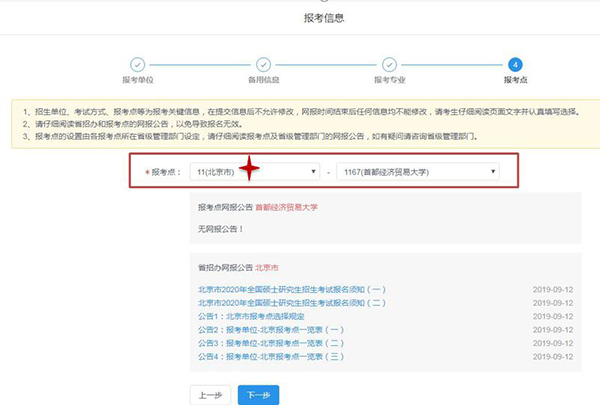Click the red 北京市 link after 省招办网报公告
This screenshot has height=405, width=600.
[267, 268]
